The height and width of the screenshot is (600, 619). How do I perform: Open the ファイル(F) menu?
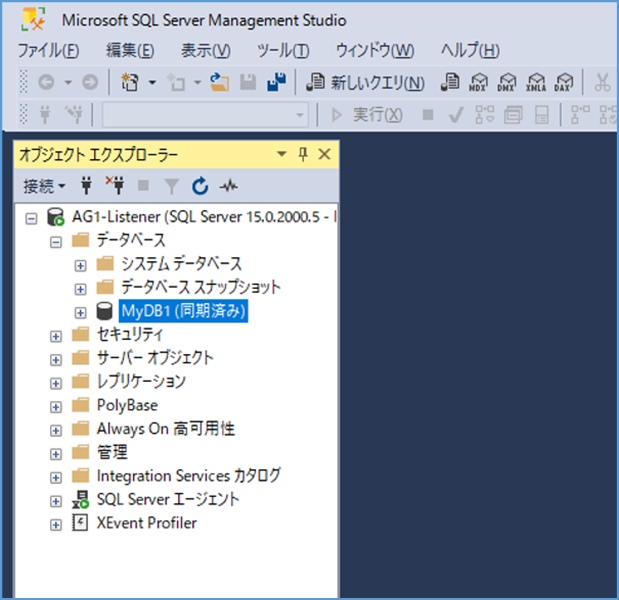[x=49, y=51]
